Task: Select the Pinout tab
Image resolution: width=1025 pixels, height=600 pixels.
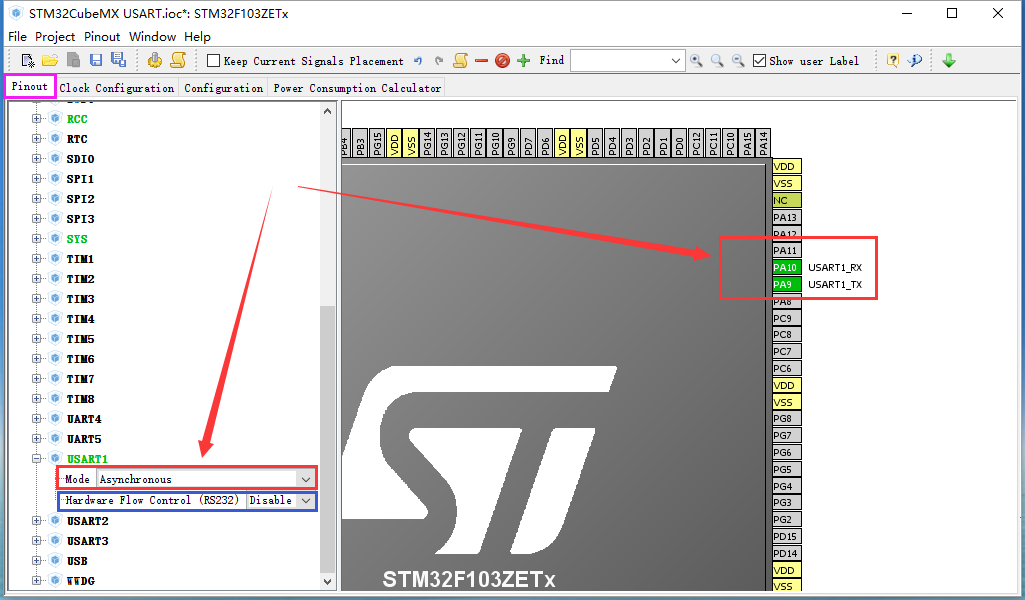Action: pyautogui.click(x=29, y=86)
